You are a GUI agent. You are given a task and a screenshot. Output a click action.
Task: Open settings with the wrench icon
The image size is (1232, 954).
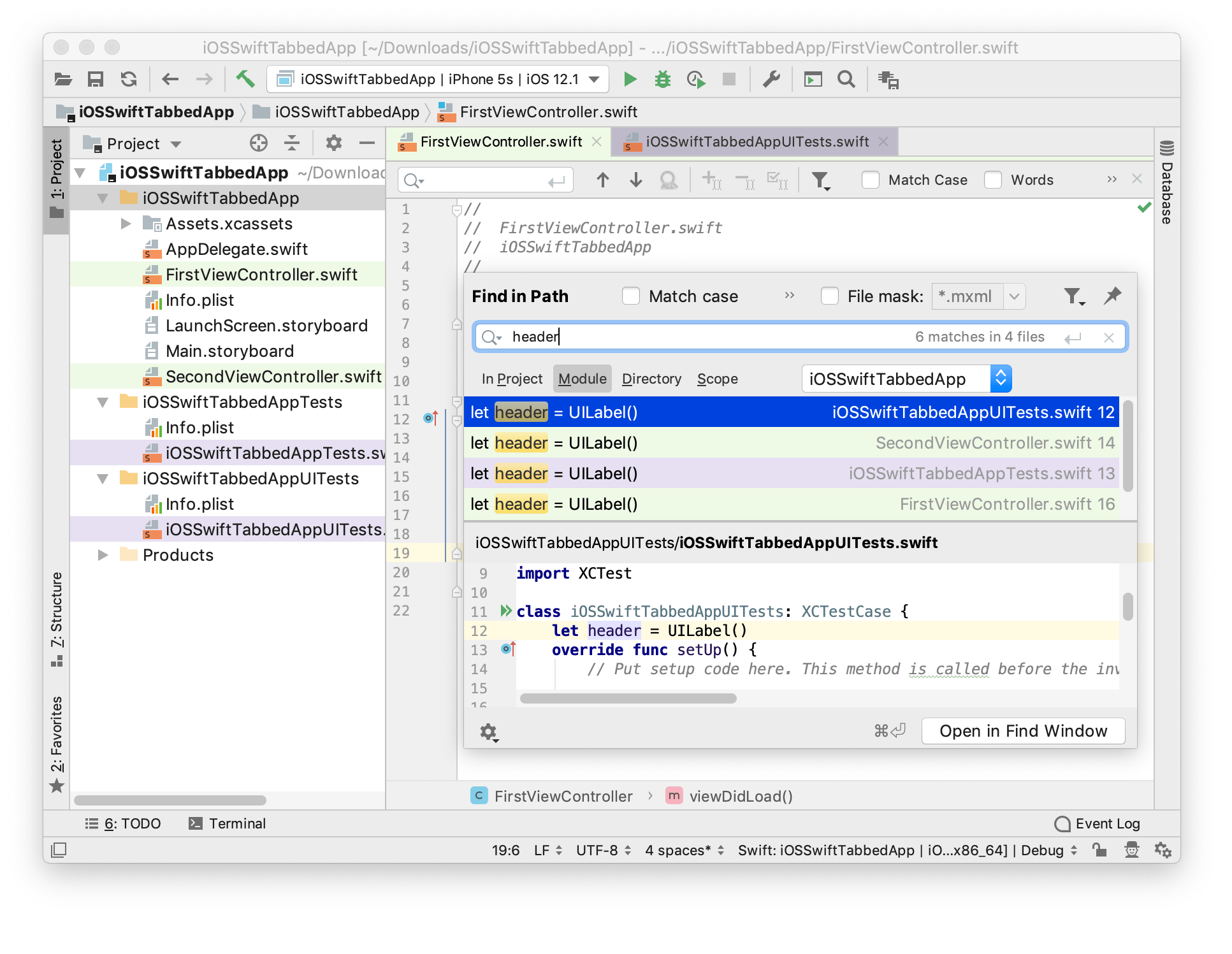[771, 79]
